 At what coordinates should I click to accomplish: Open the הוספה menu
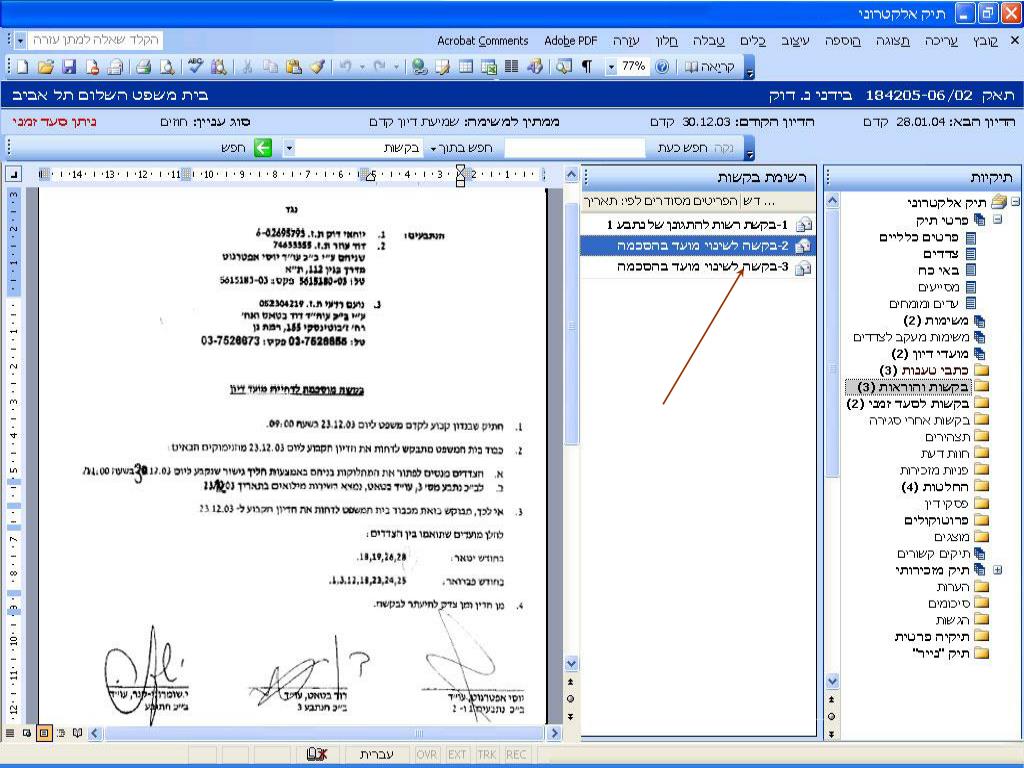coord(842,40)
